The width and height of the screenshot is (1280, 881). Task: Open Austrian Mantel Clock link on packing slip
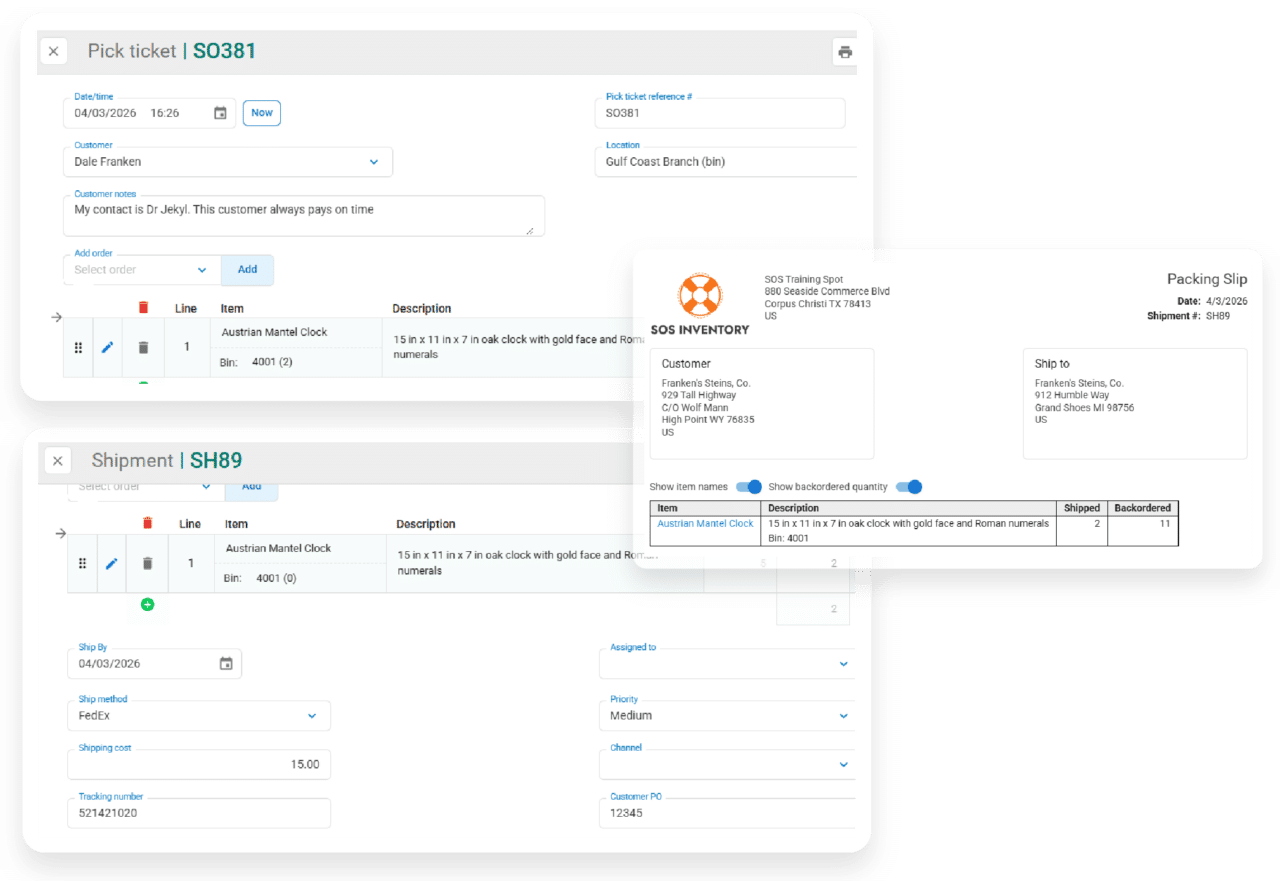[x=705, y=524]
